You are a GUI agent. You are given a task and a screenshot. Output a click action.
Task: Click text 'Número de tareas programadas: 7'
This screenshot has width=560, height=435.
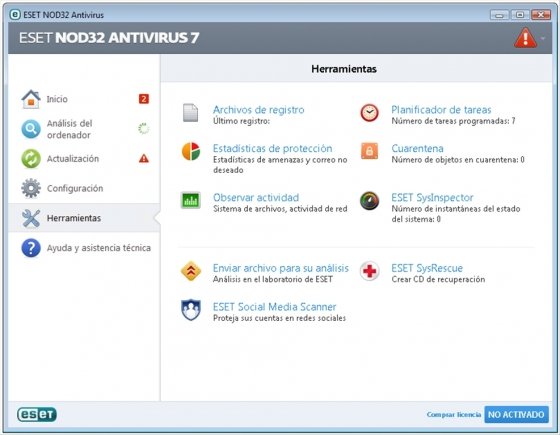click(453, 121)
